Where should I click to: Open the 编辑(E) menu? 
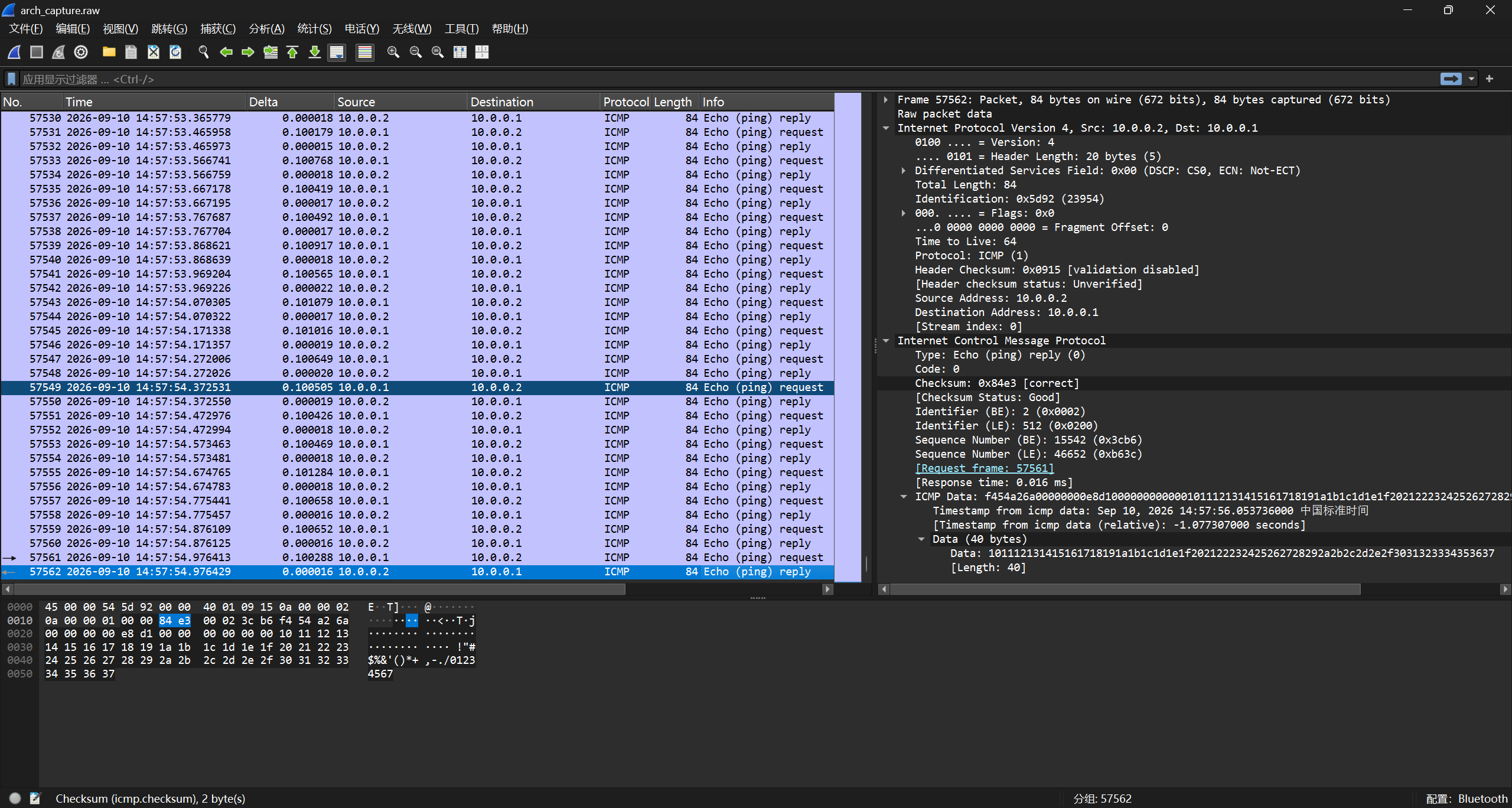(73, 28)
